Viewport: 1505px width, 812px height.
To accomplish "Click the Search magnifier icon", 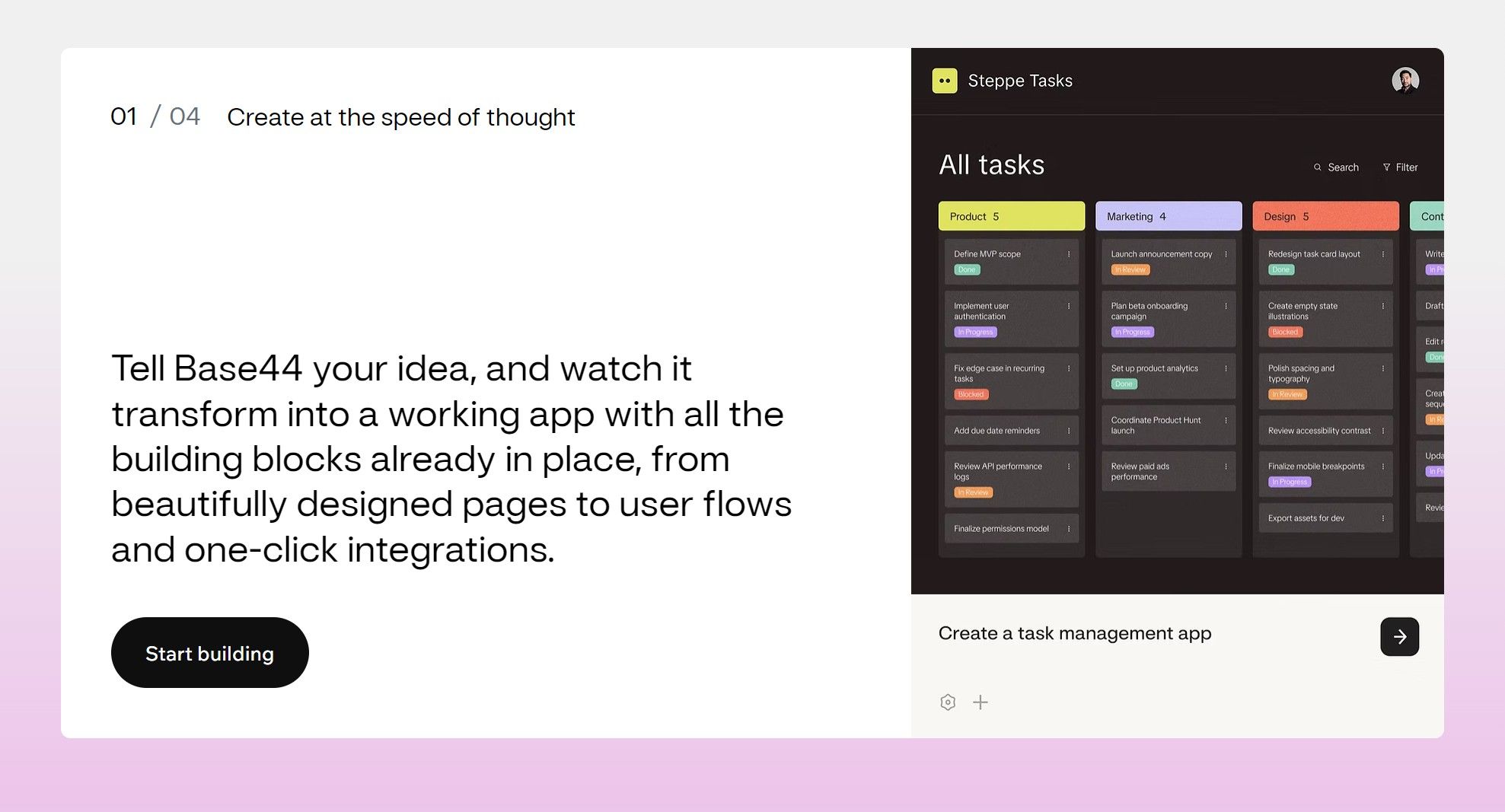I will [x=1318, y=167].
